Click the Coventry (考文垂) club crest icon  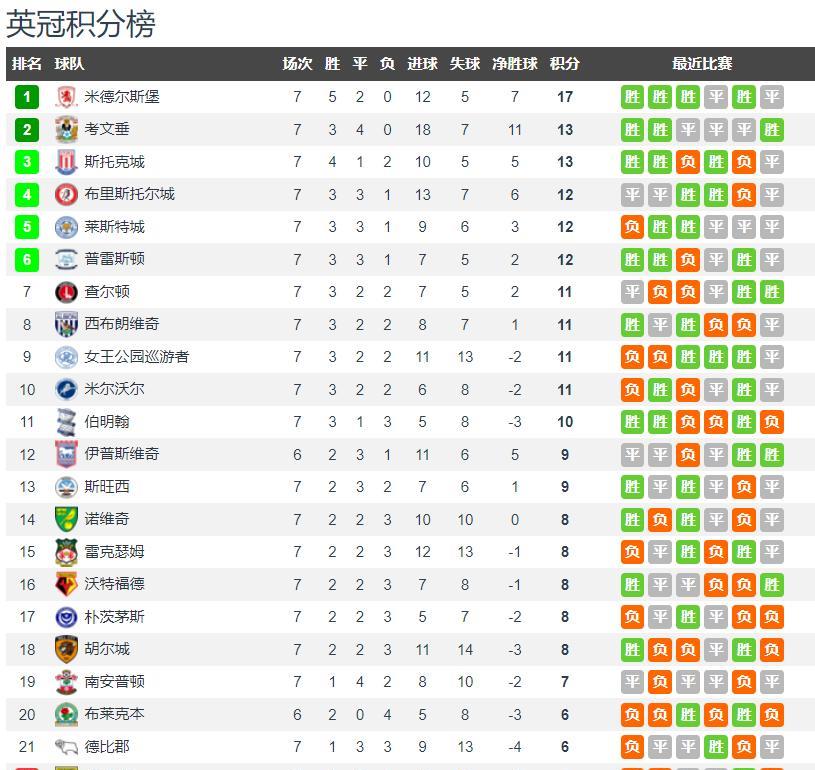66,129
